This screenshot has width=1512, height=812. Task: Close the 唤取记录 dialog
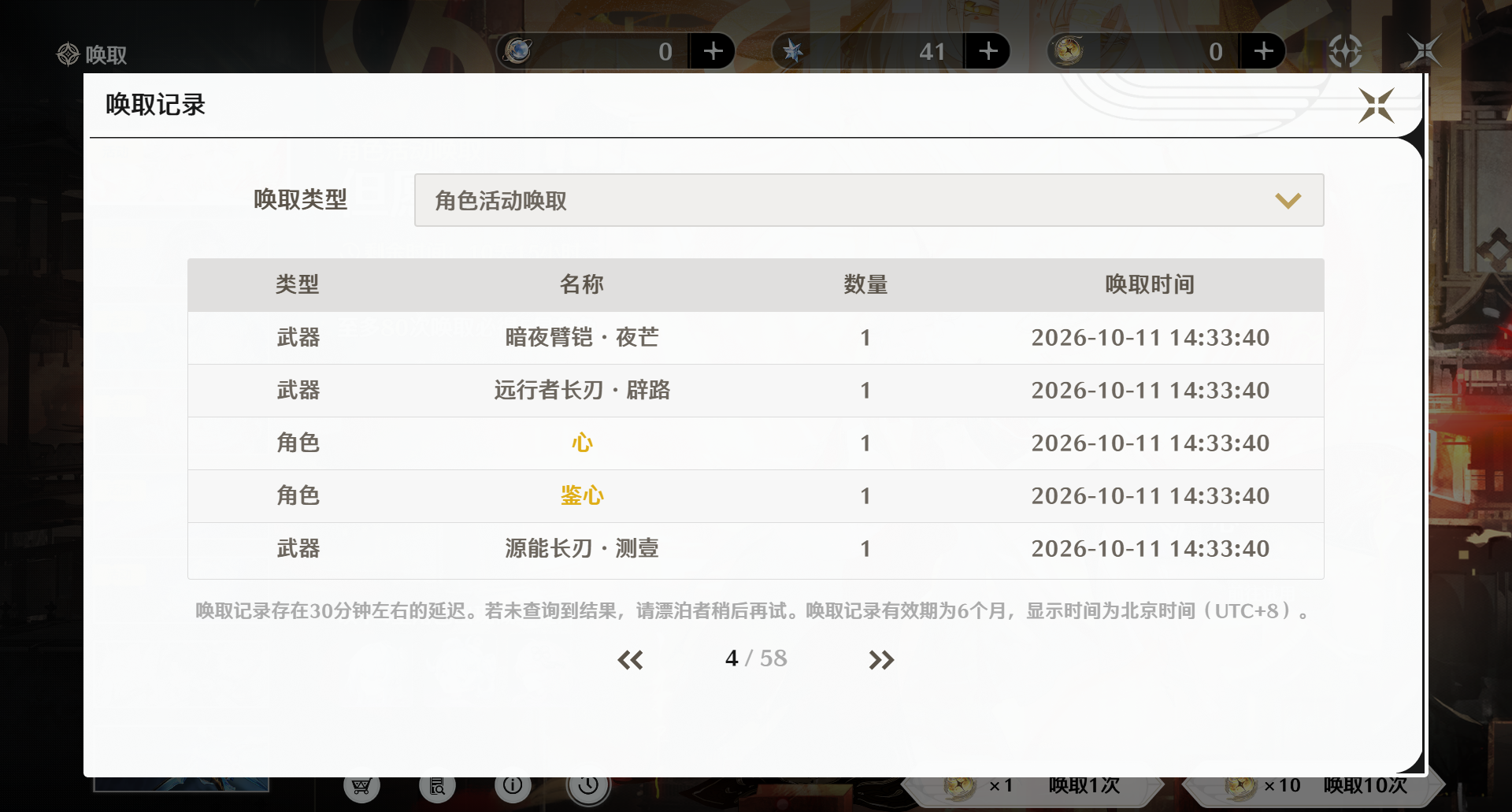click(1377, 106)
